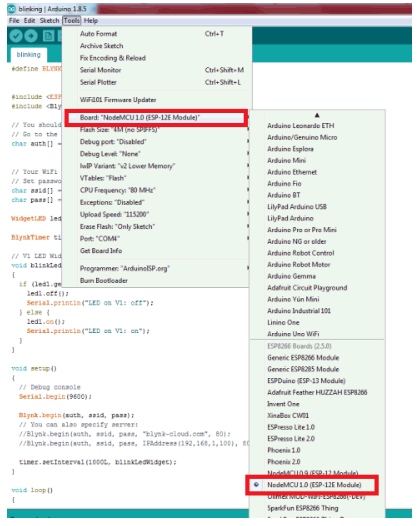
Task: Open Serial Plotter from Tools menu
Action: (156, 82)
